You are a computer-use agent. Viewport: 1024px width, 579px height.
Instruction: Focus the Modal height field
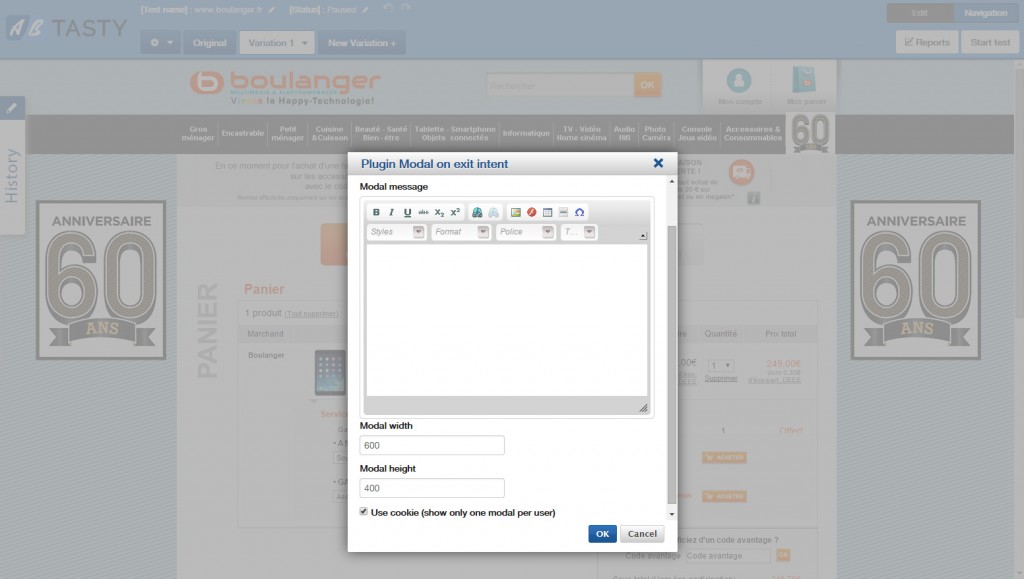point(432,488)
